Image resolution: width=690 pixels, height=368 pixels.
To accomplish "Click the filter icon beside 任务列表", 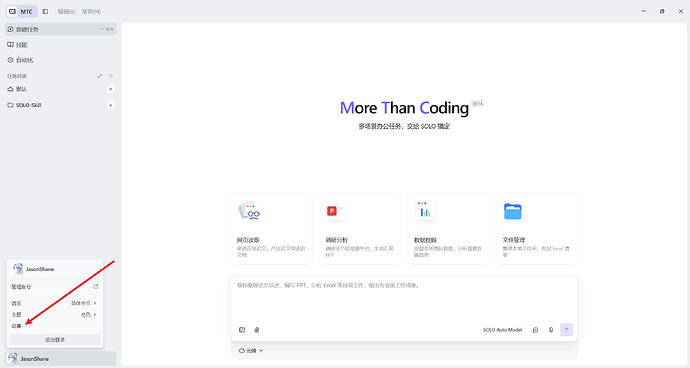I will 110,77.
